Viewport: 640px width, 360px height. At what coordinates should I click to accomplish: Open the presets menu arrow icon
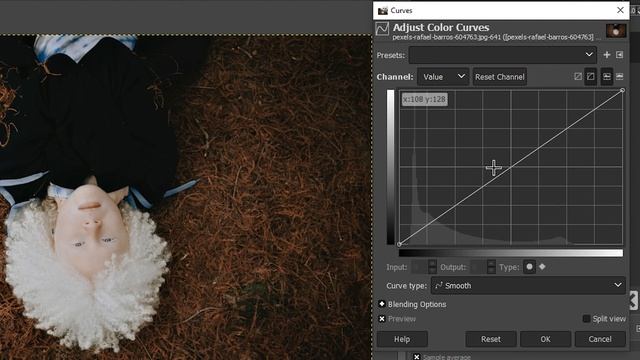[x=620, y=55]
